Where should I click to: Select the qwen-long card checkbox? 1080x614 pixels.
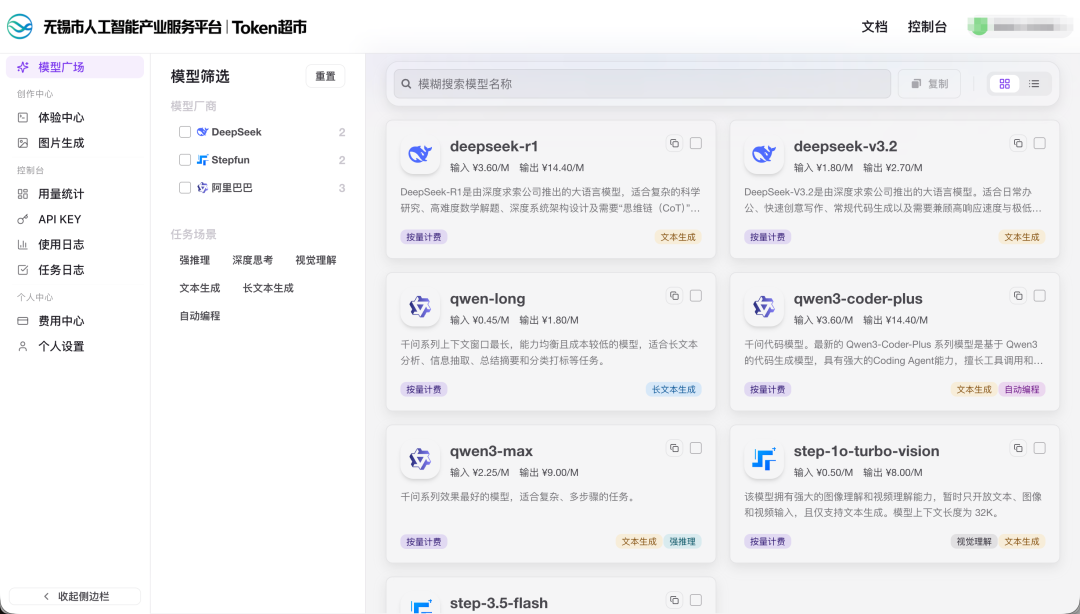pyautogui.click(x=696, y=296)
